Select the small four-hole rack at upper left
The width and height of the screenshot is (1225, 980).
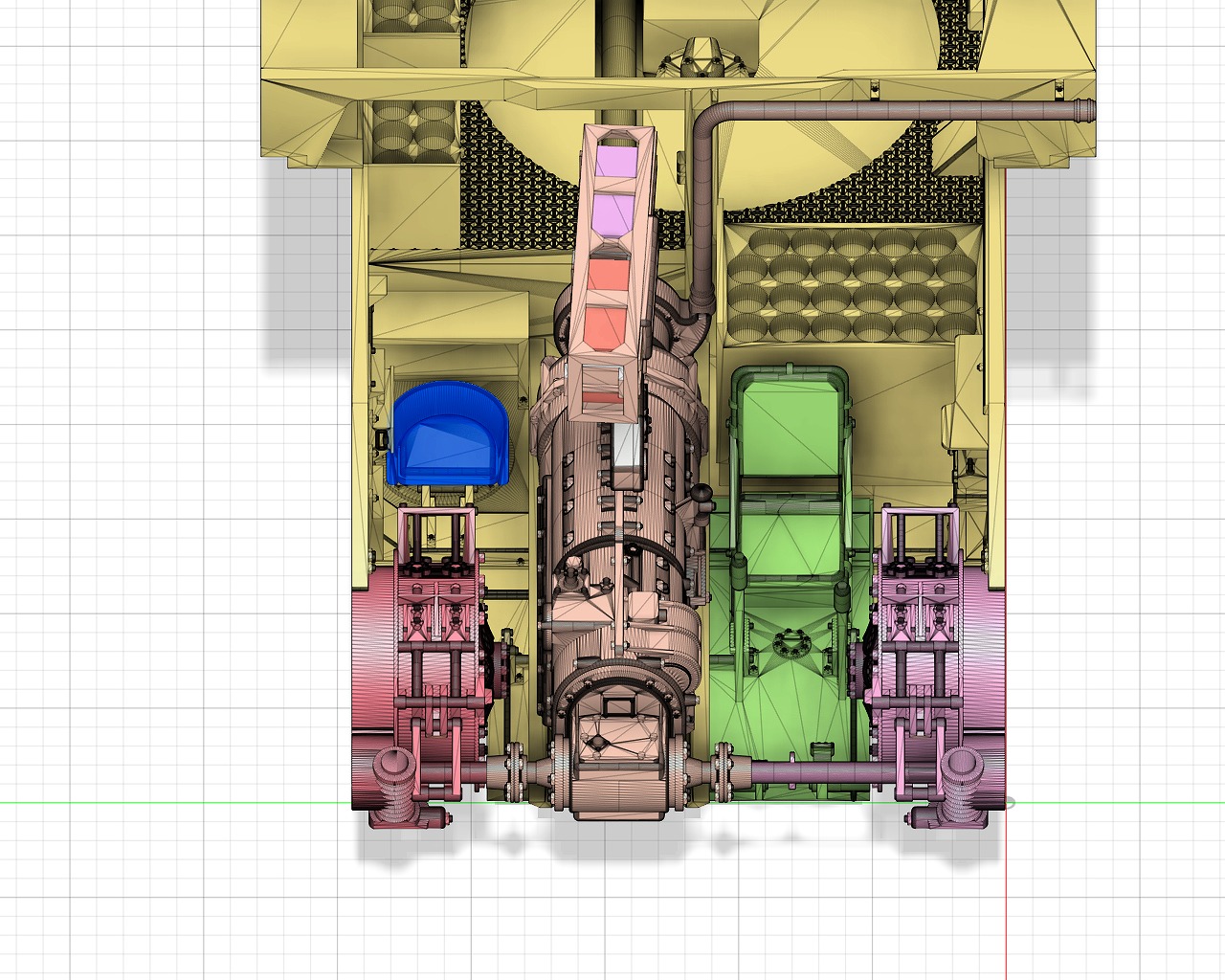coord(414,130)
